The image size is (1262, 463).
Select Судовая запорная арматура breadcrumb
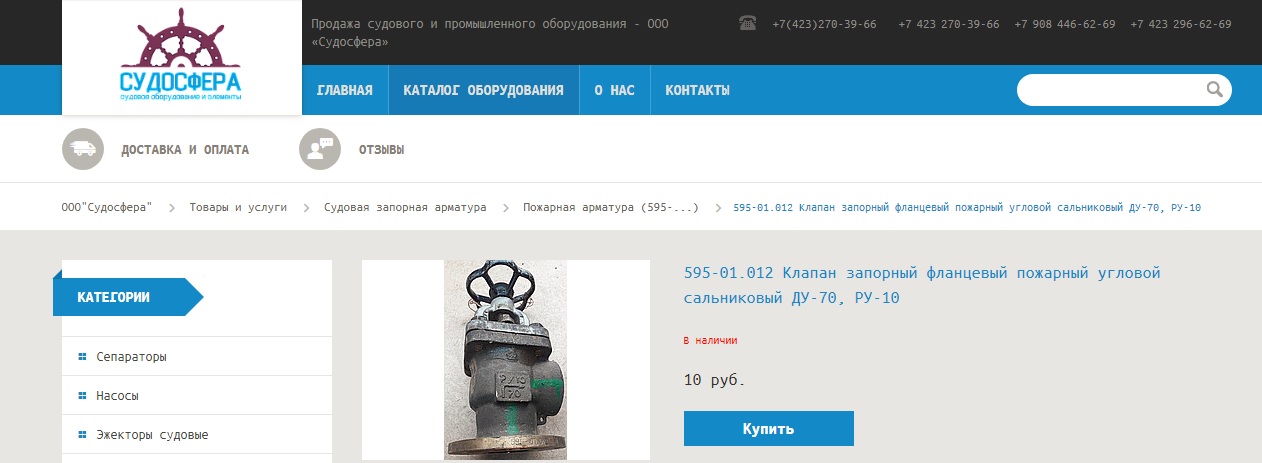[405, 207]
